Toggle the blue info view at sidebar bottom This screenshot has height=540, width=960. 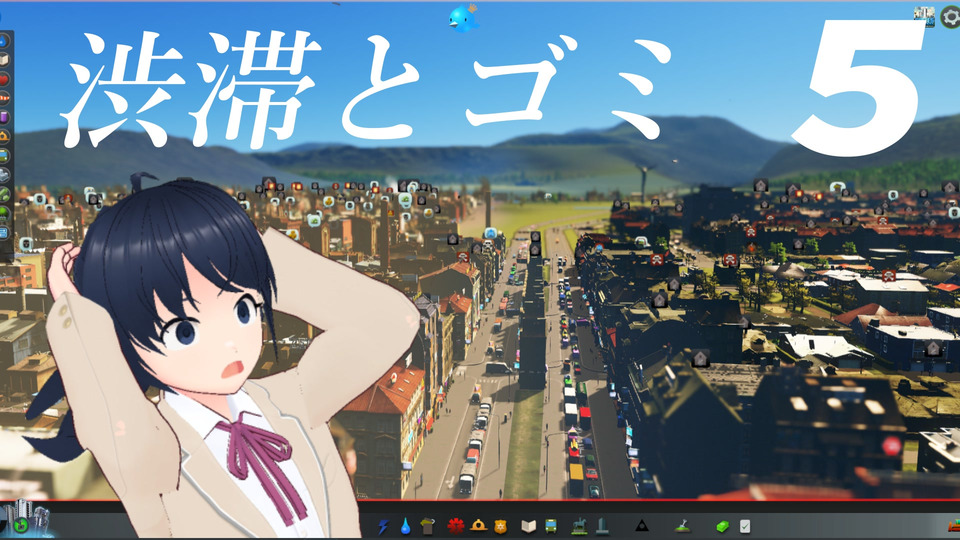(4, 233)
